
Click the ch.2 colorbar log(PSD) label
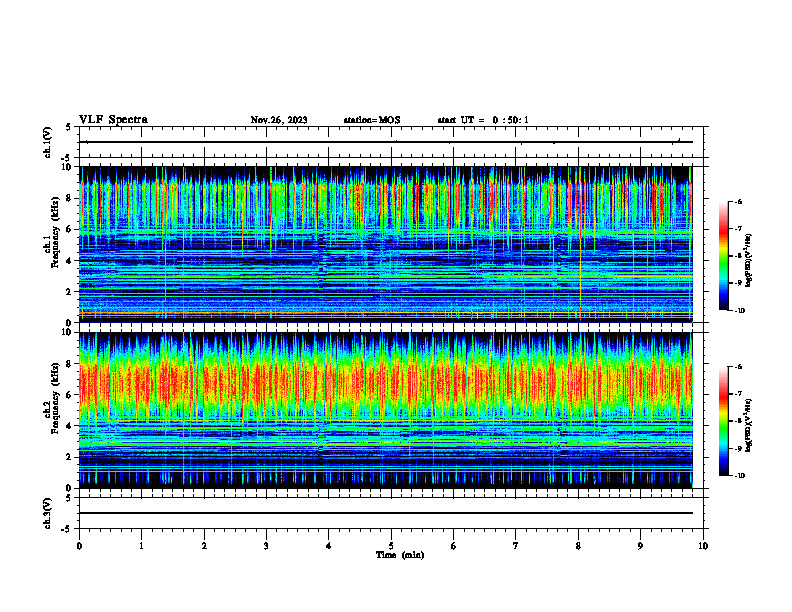[x=749, y=425]
